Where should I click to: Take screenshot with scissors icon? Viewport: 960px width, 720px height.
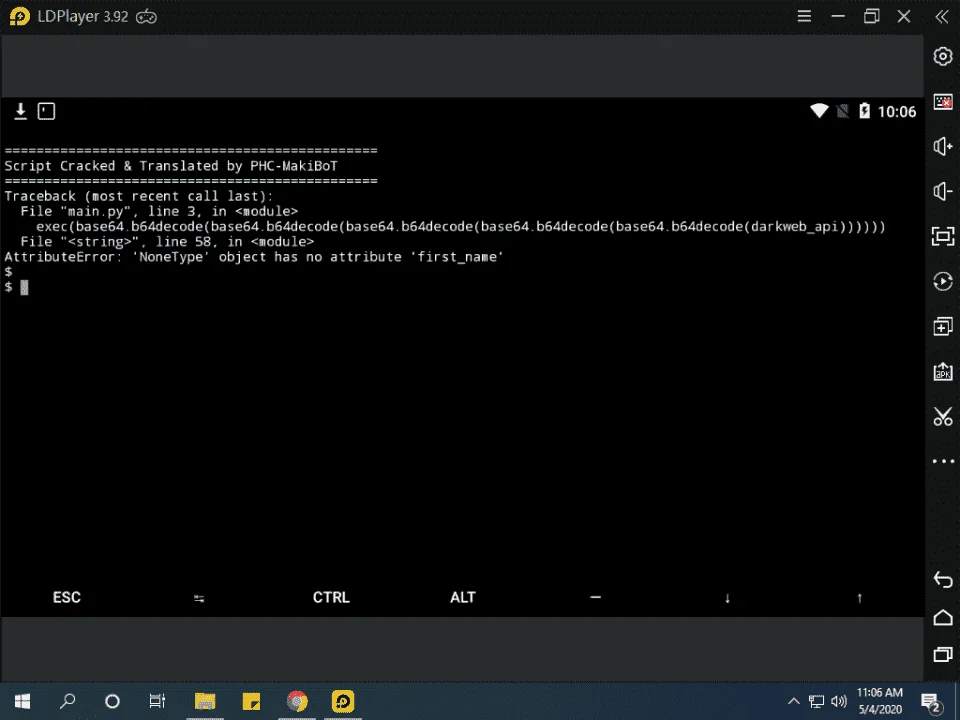pyautogui.click(x=943, y=416)
